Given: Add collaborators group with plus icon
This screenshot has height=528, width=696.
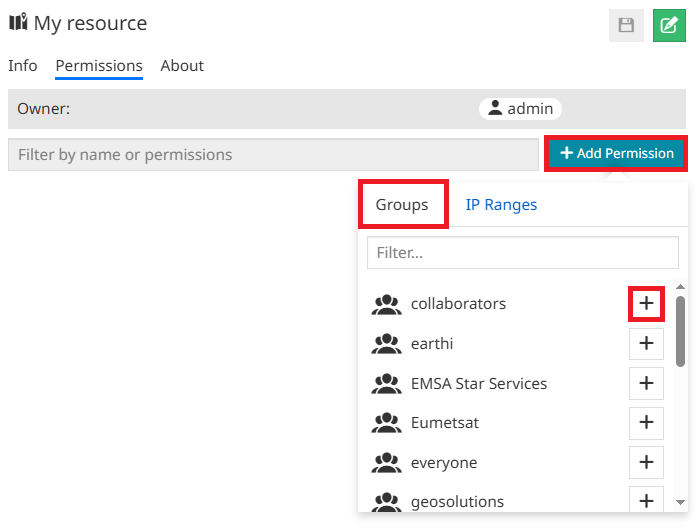Looking at the screenshot, I should (x=646, y=304).
